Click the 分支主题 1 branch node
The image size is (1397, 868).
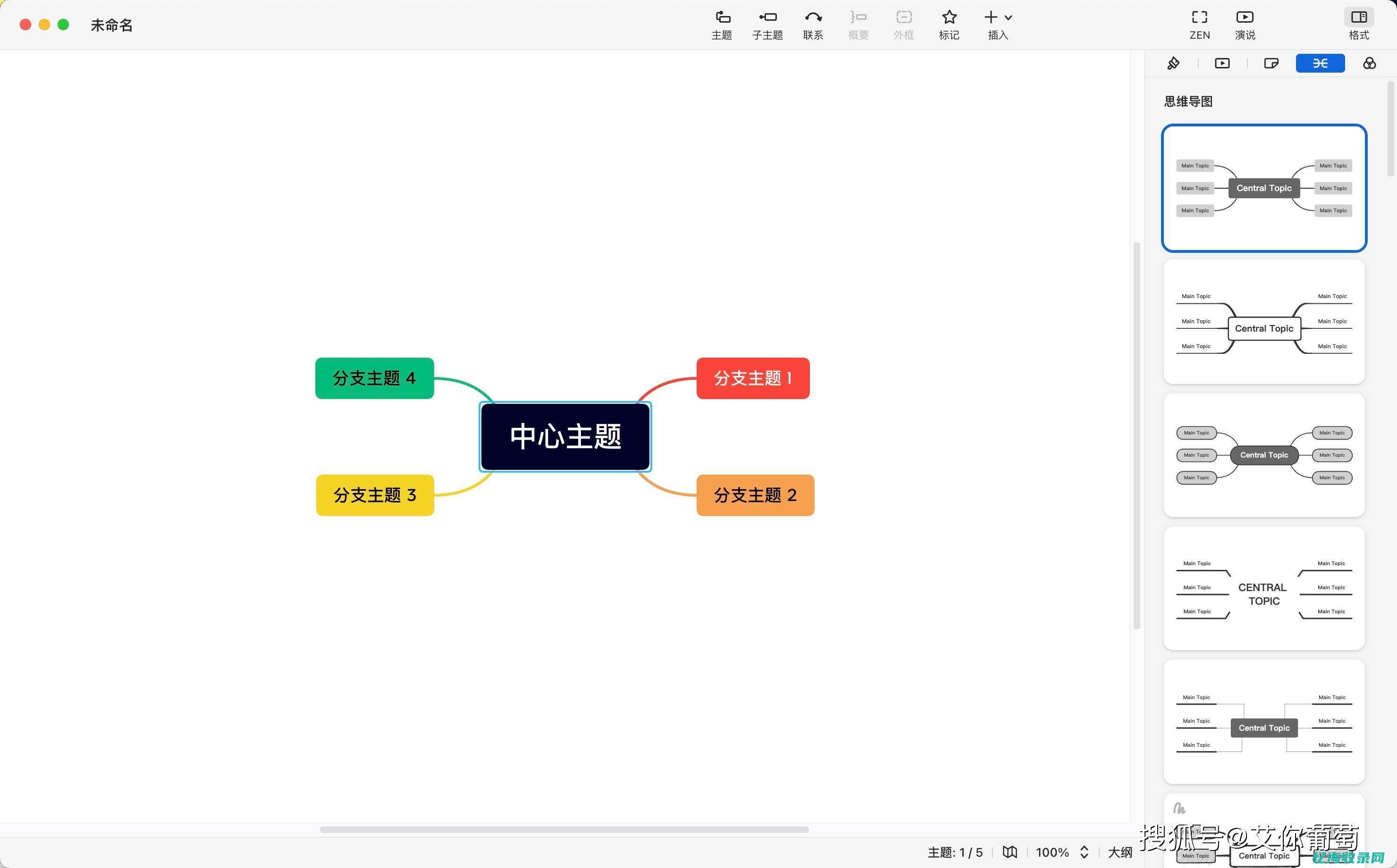pyautogui.click(x=753, y=378)
